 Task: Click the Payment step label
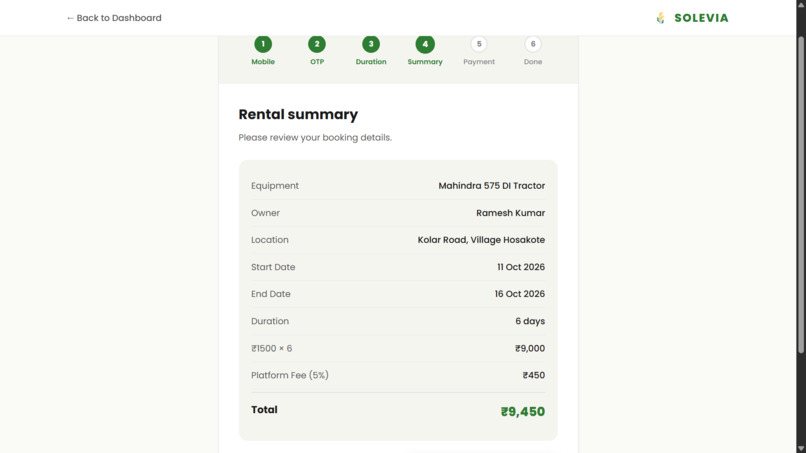[x=479, y=62]
